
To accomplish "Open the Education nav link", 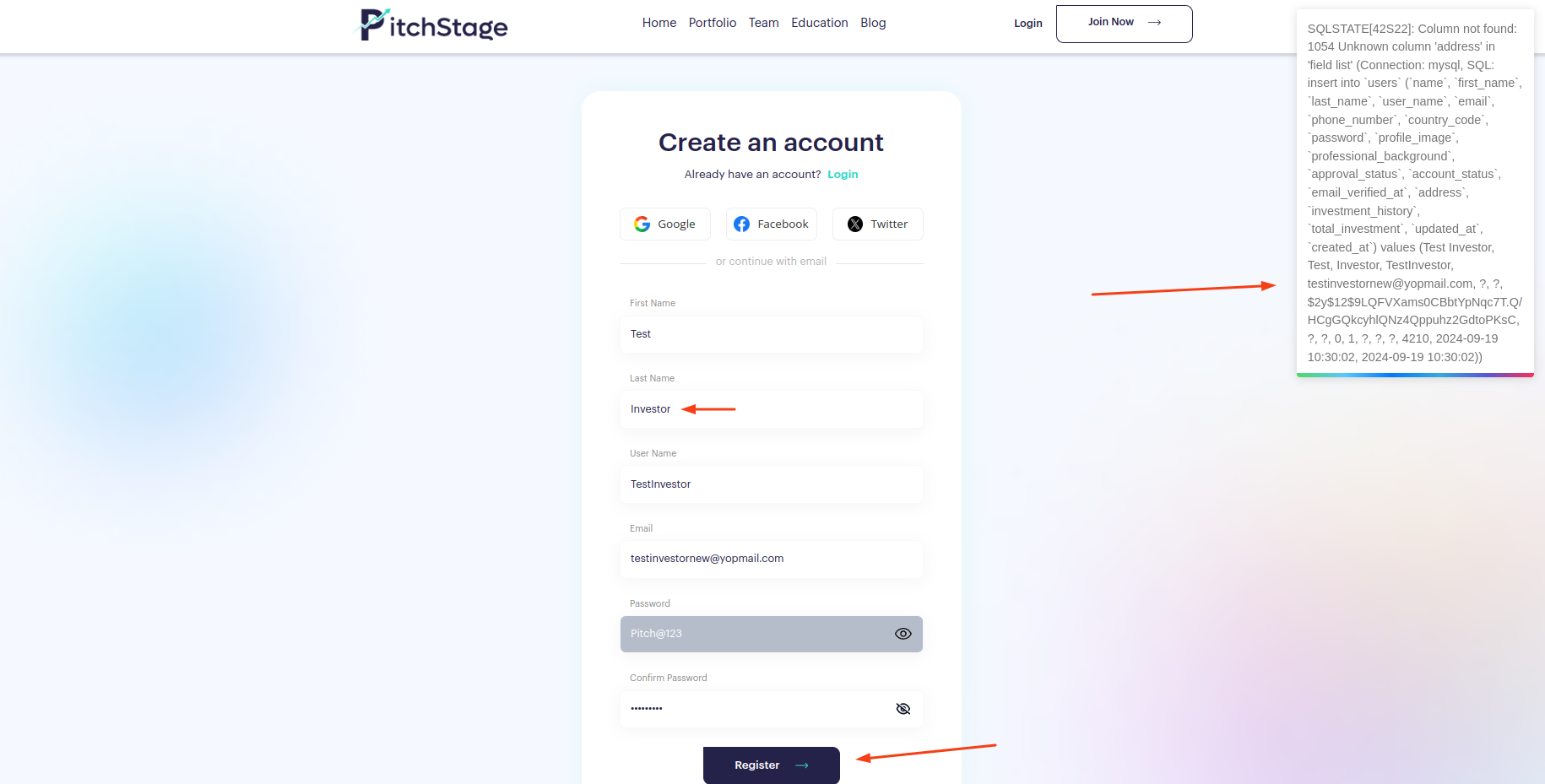I will tap(820, 23).
